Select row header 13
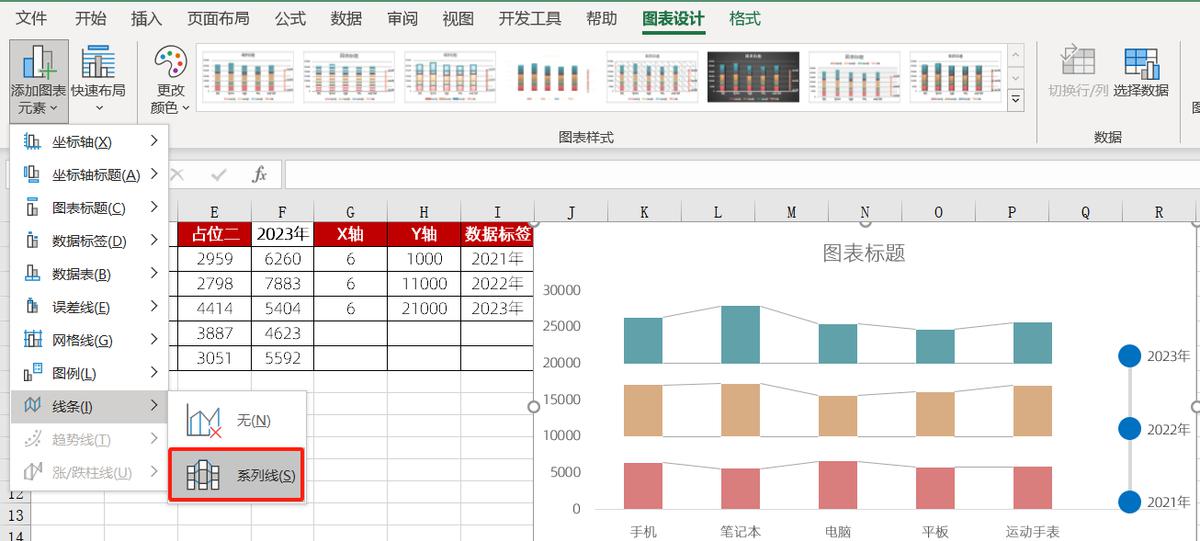The image size is (1200, 541). [15, 515]
